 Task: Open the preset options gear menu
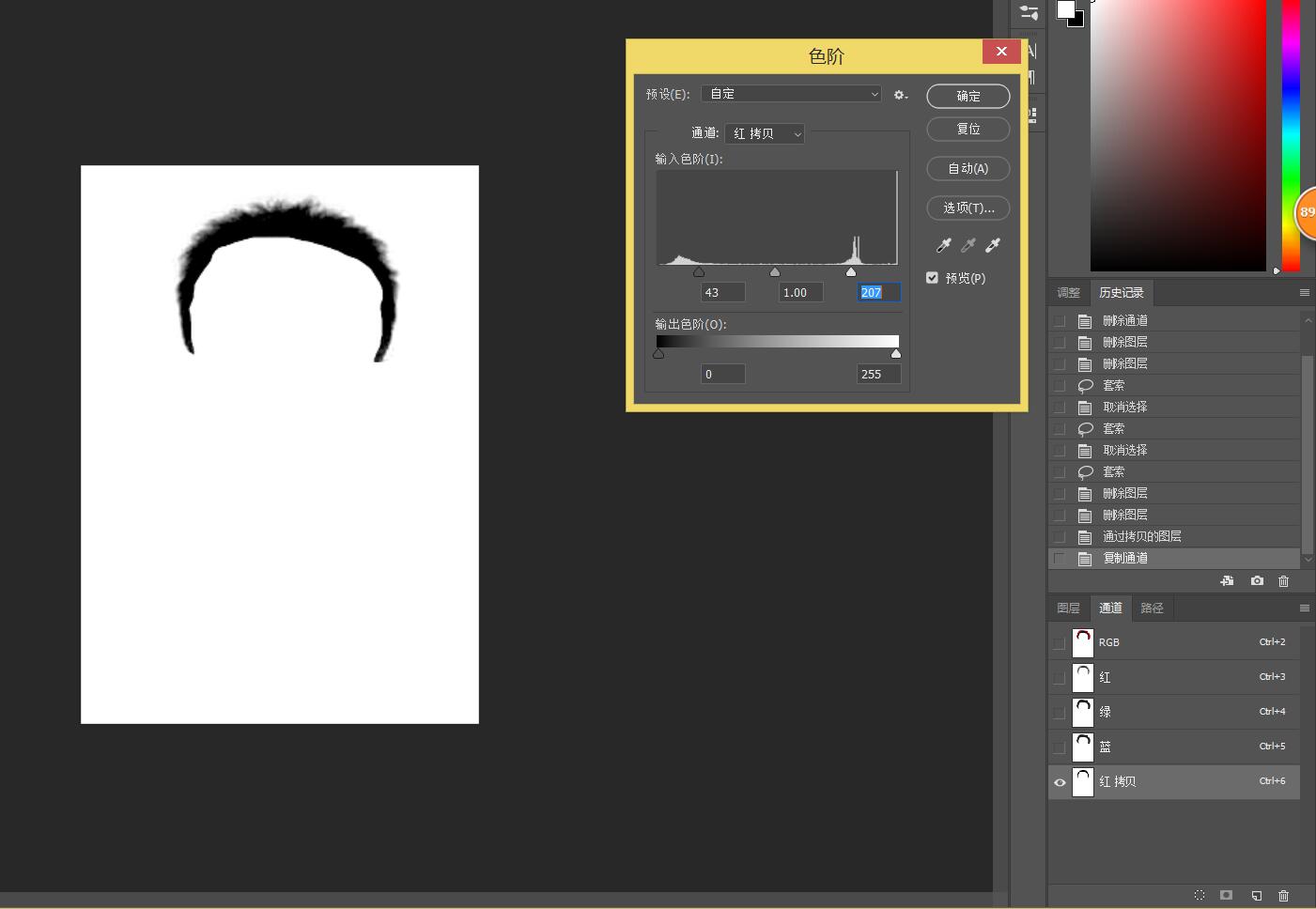900,95
